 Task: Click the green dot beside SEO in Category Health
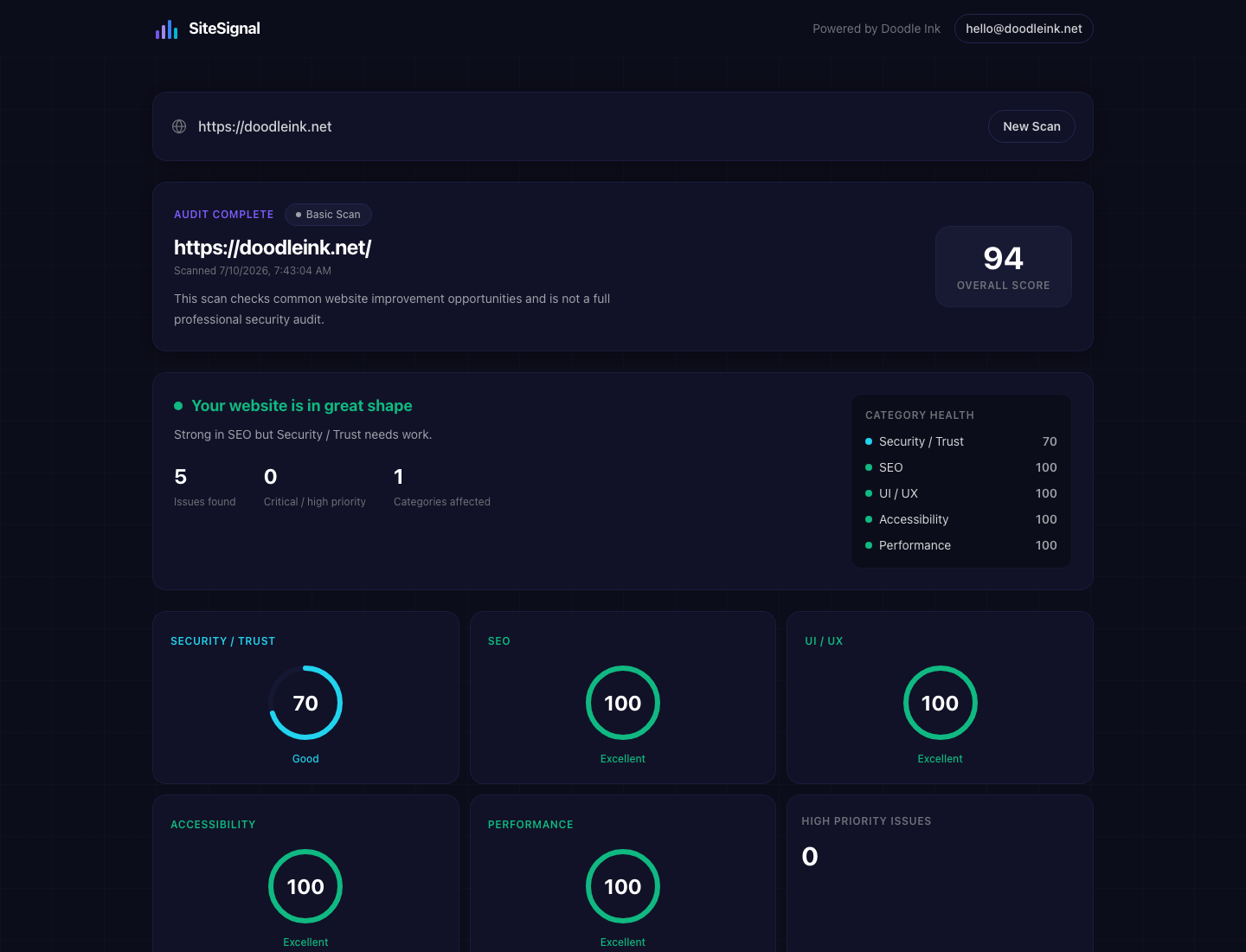coord(869,467)
